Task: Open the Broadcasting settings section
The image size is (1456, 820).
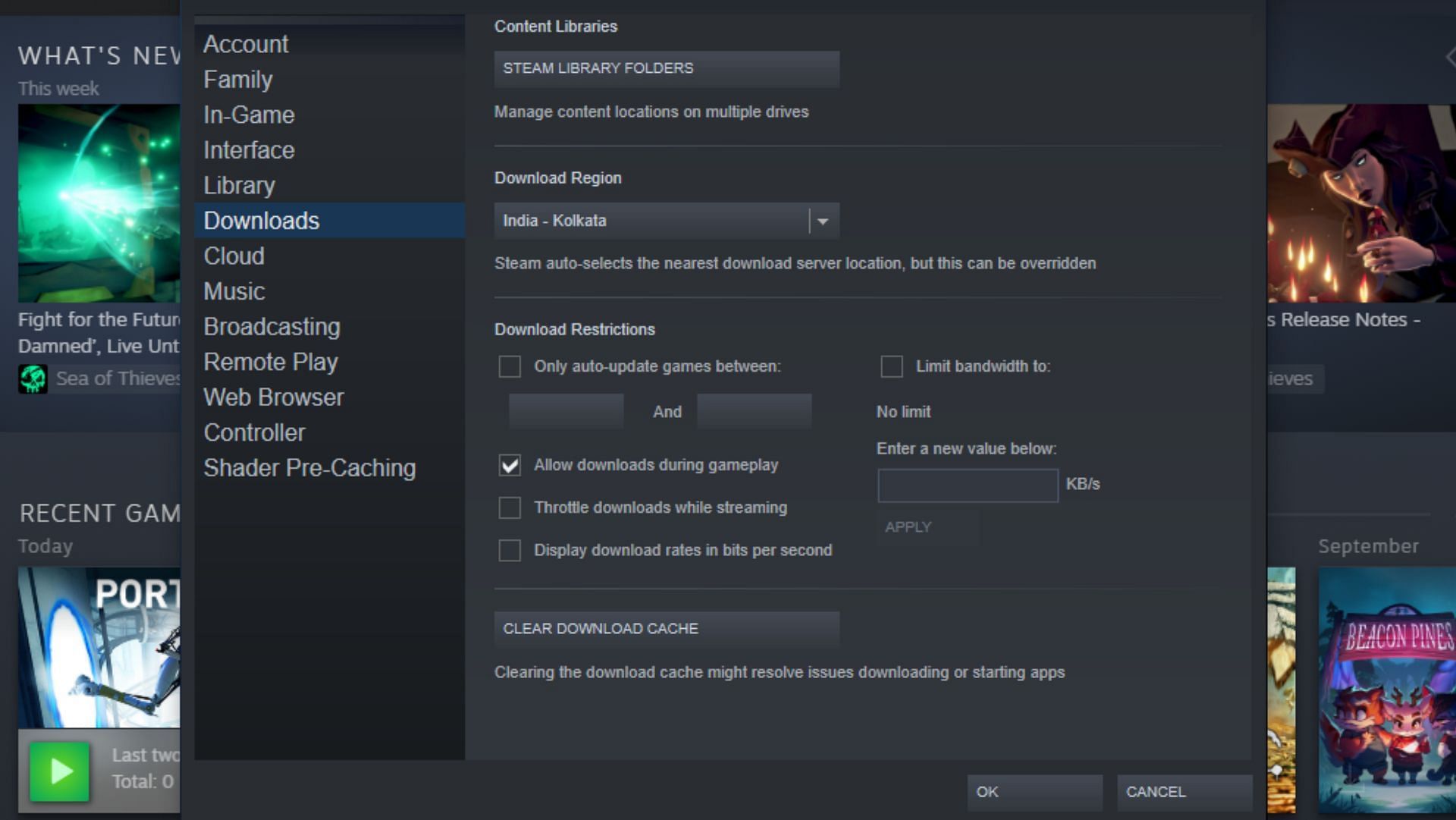Action: [x=272, y=326]
